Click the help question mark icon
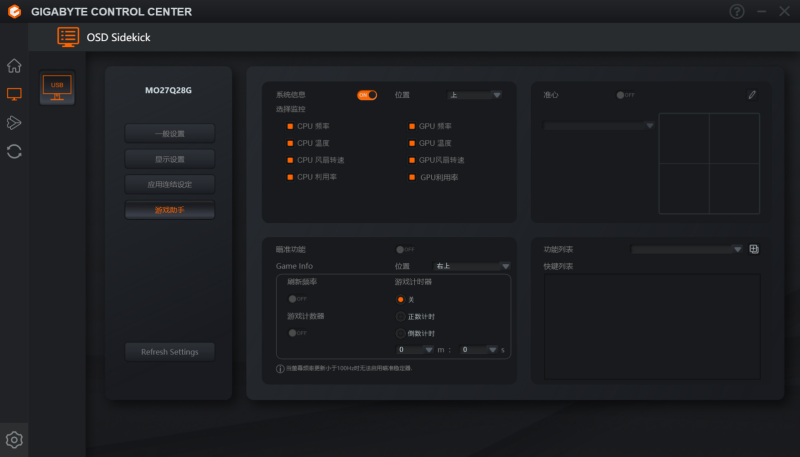This screenshot has width=800, height=457. pos(737,12)
